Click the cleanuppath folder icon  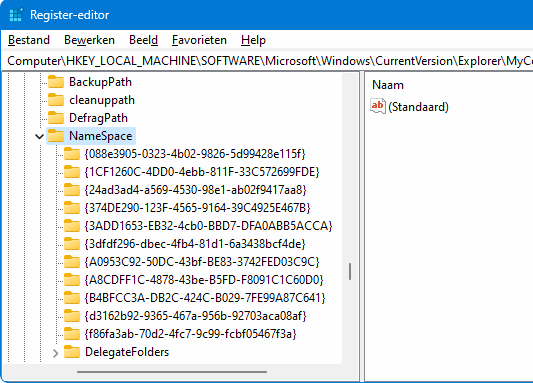pos(56,100)
